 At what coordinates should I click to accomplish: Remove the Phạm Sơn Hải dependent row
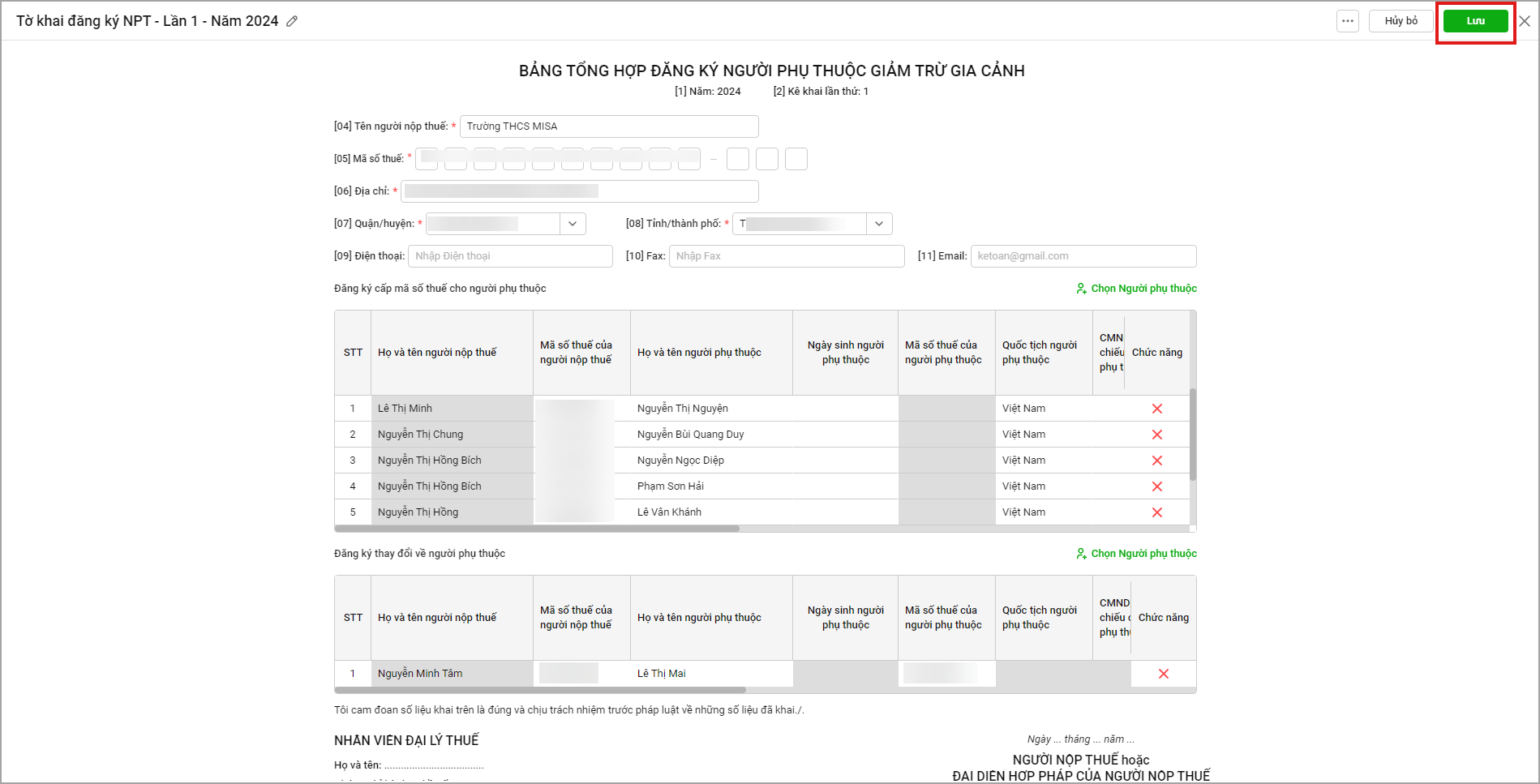click(x=1157, y=486)
